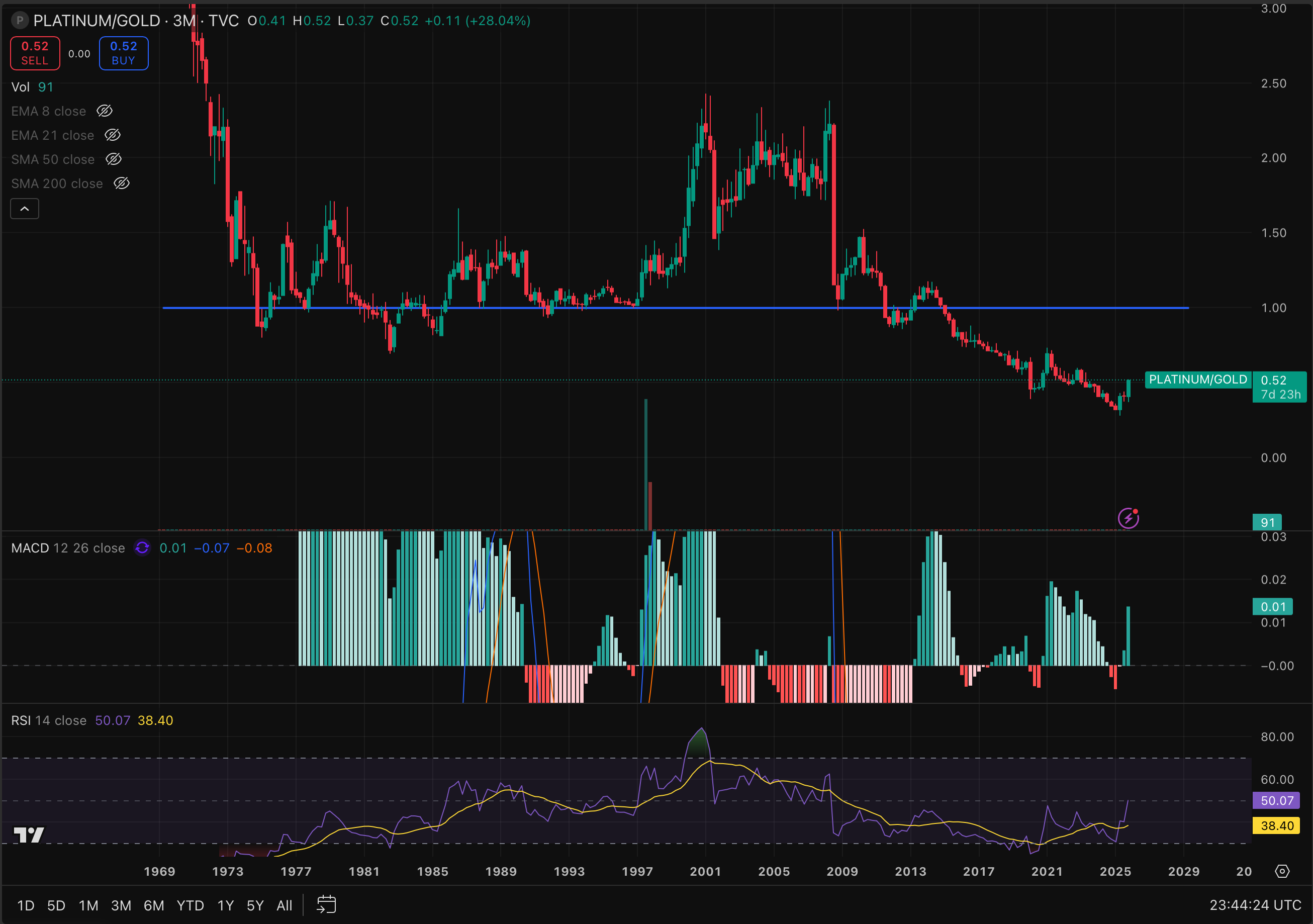Open chart settings gear icon at bottom right
This screenshot has height=924, width=1313.
(1282, 871)
